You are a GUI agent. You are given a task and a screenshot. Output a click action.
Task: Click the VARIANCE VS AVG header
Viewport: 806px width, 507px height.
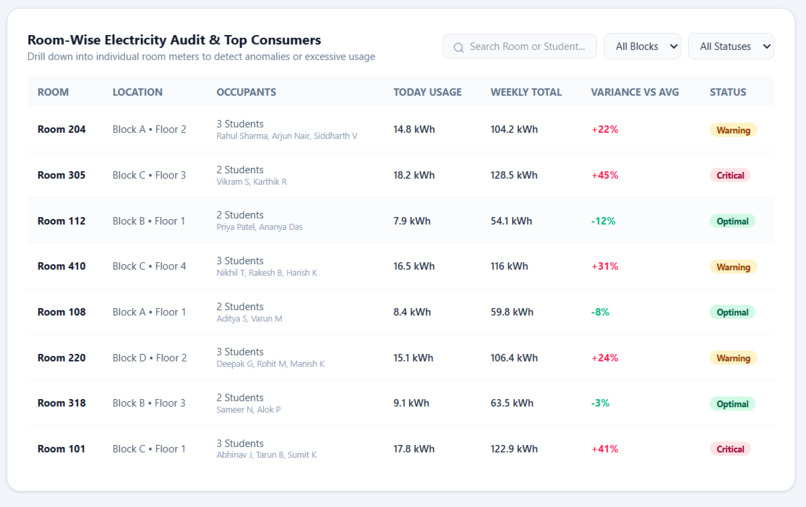(635, 92)
